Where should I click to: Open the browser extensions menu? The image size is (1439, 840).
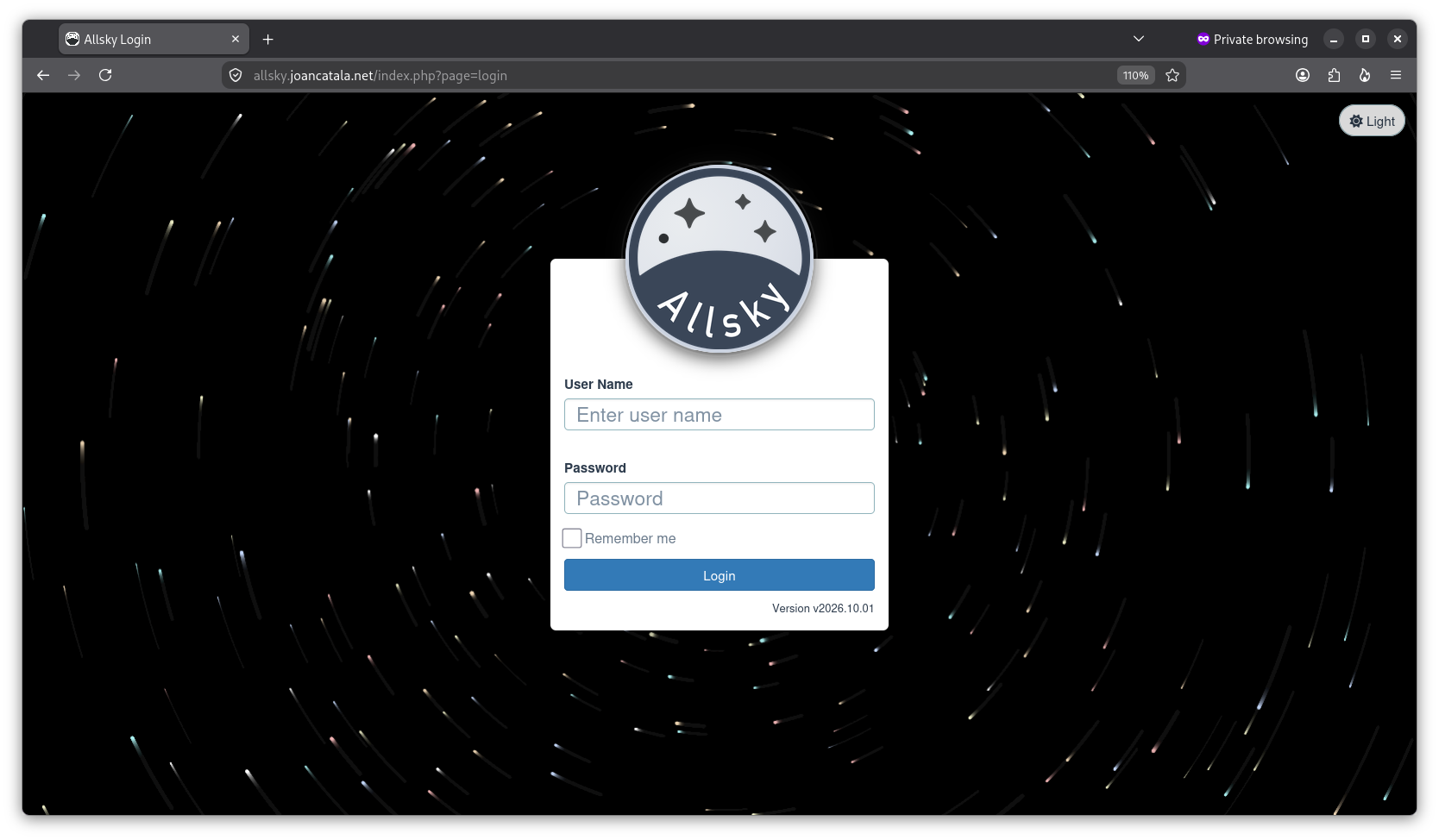1334,75
